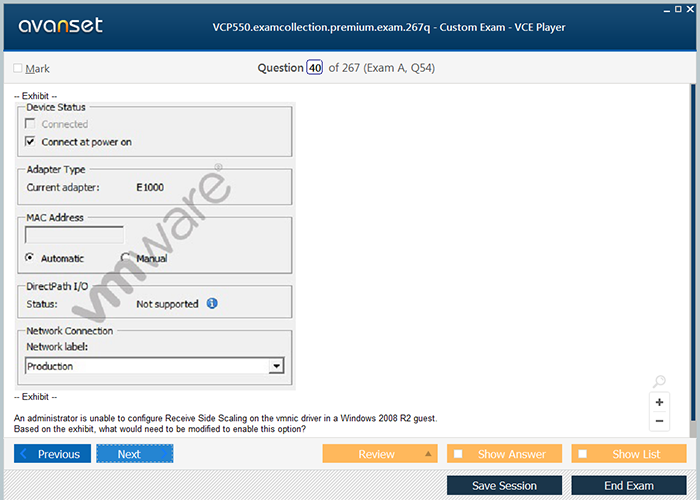Click the Review button's up arrow
Screen dimensions: 700x500
click(428, 454)
